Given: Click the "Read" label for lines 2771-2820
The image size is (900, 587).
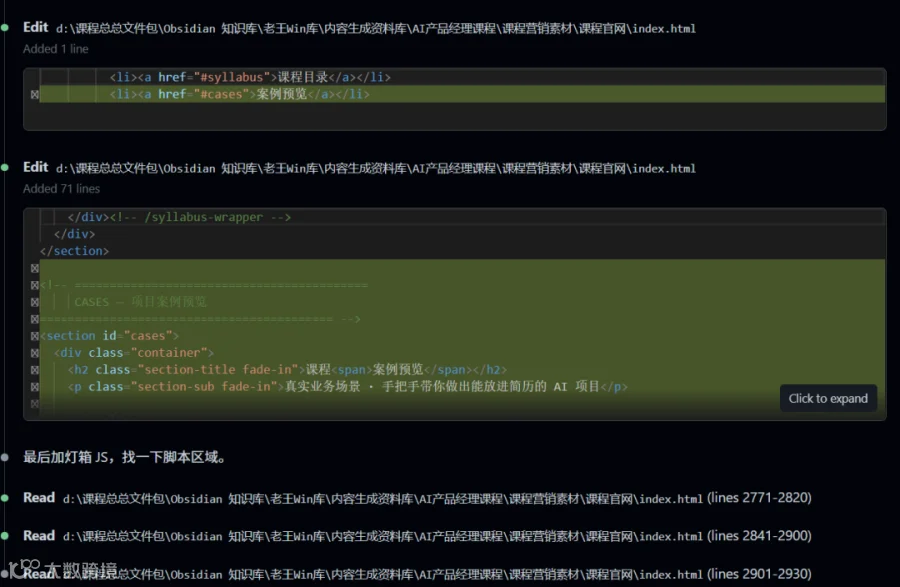Looking at the screenshot, I should [x=39, y=497].
